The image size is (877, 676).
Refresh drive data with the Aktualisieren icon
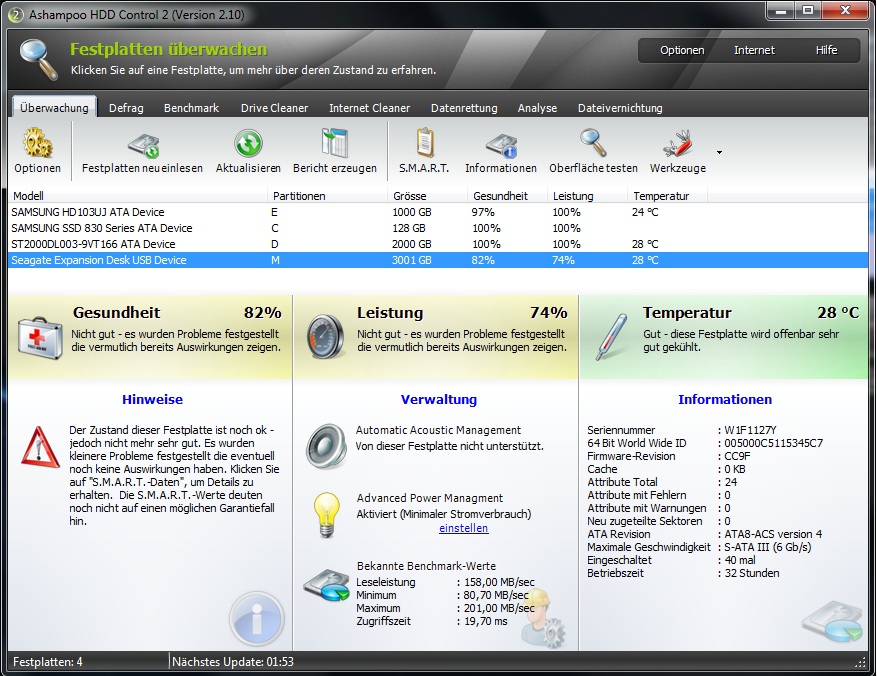(248, 143)
